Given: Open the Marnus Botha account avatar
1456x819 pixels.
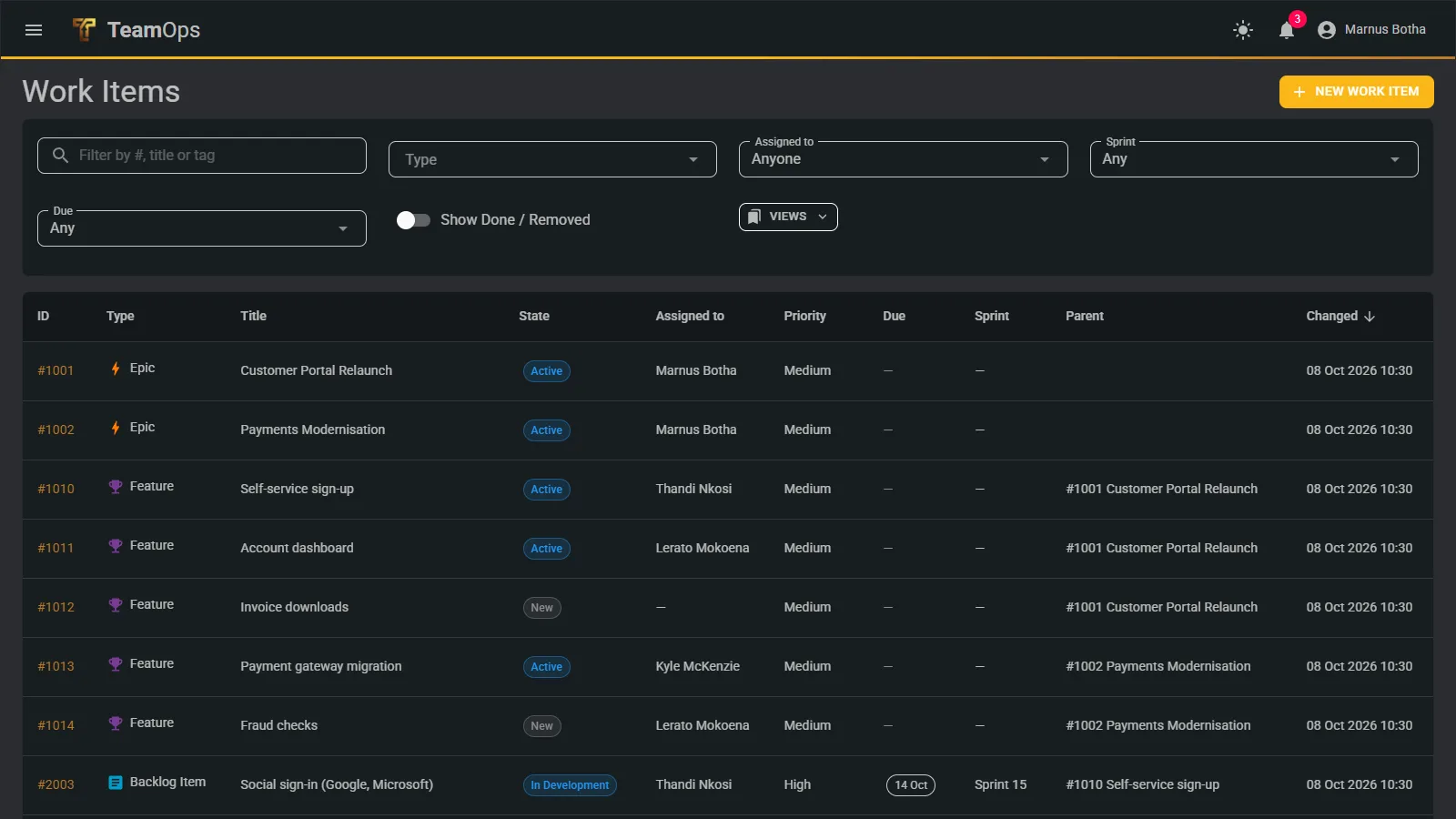Looking at the screenshot, I should 1327,30.
